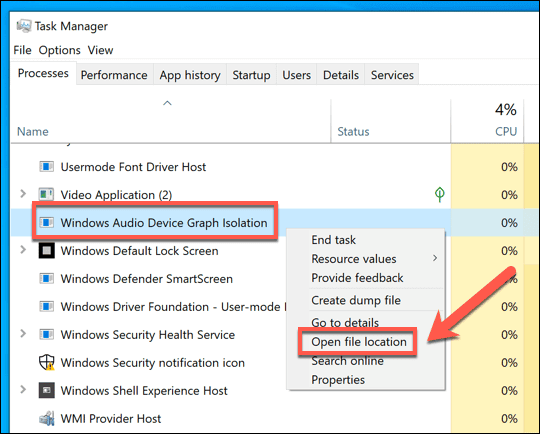This screenshot has height=434, width=540.
Task: Click the Windows Security notification shield icon
Action: [46, 362]
